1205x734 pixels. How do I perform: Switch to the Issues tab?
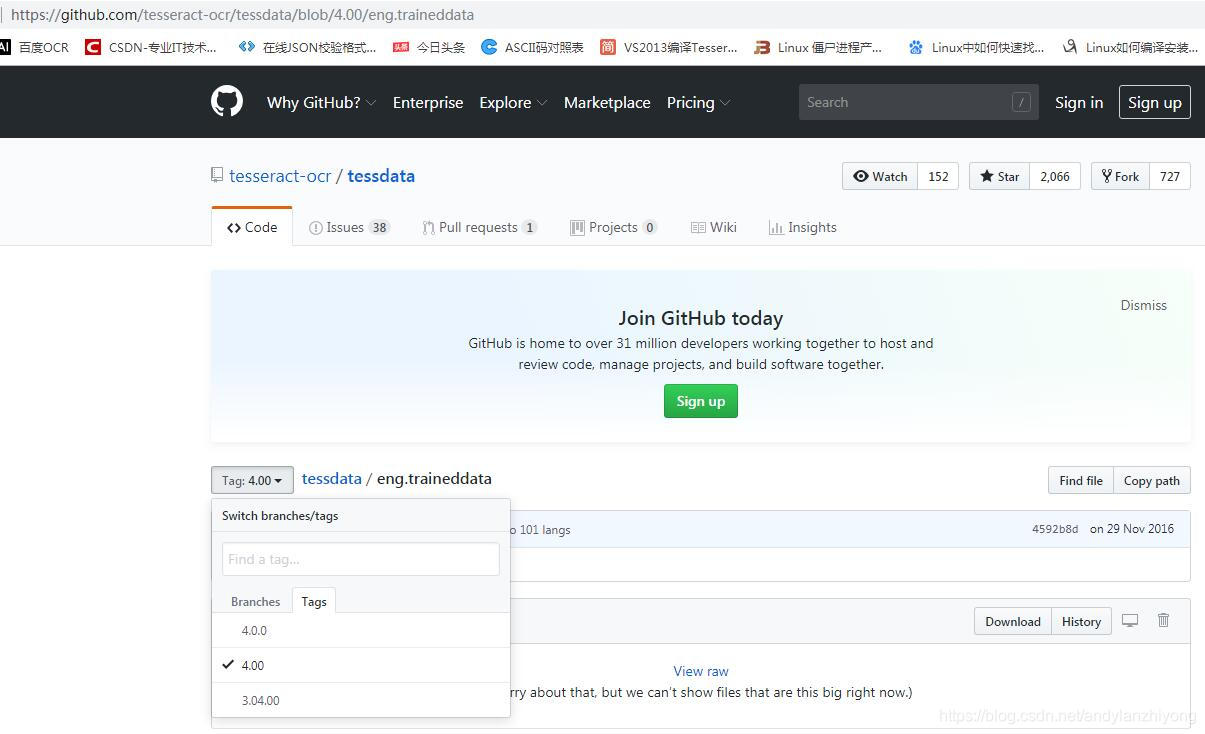click(348, 227)
